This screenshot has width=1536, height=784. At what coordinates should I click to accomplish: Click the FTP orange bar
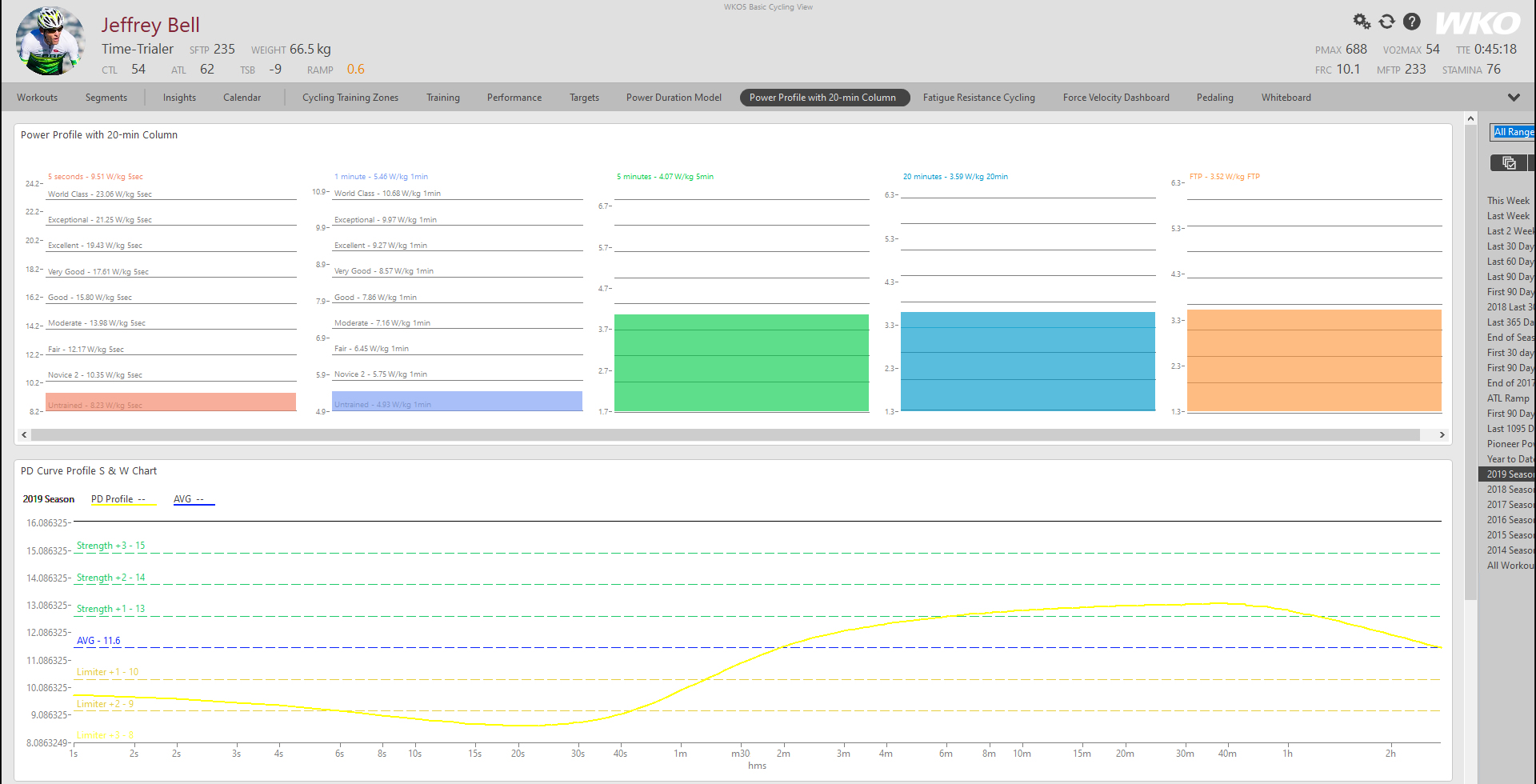coord(1314,361)
